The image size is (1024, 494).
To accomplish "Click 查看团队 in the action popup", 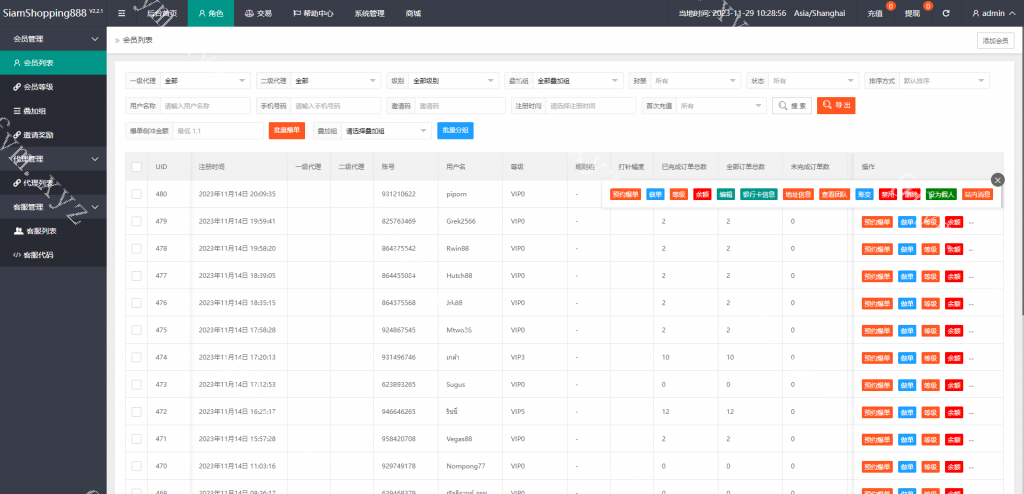I will pos(835,194).
